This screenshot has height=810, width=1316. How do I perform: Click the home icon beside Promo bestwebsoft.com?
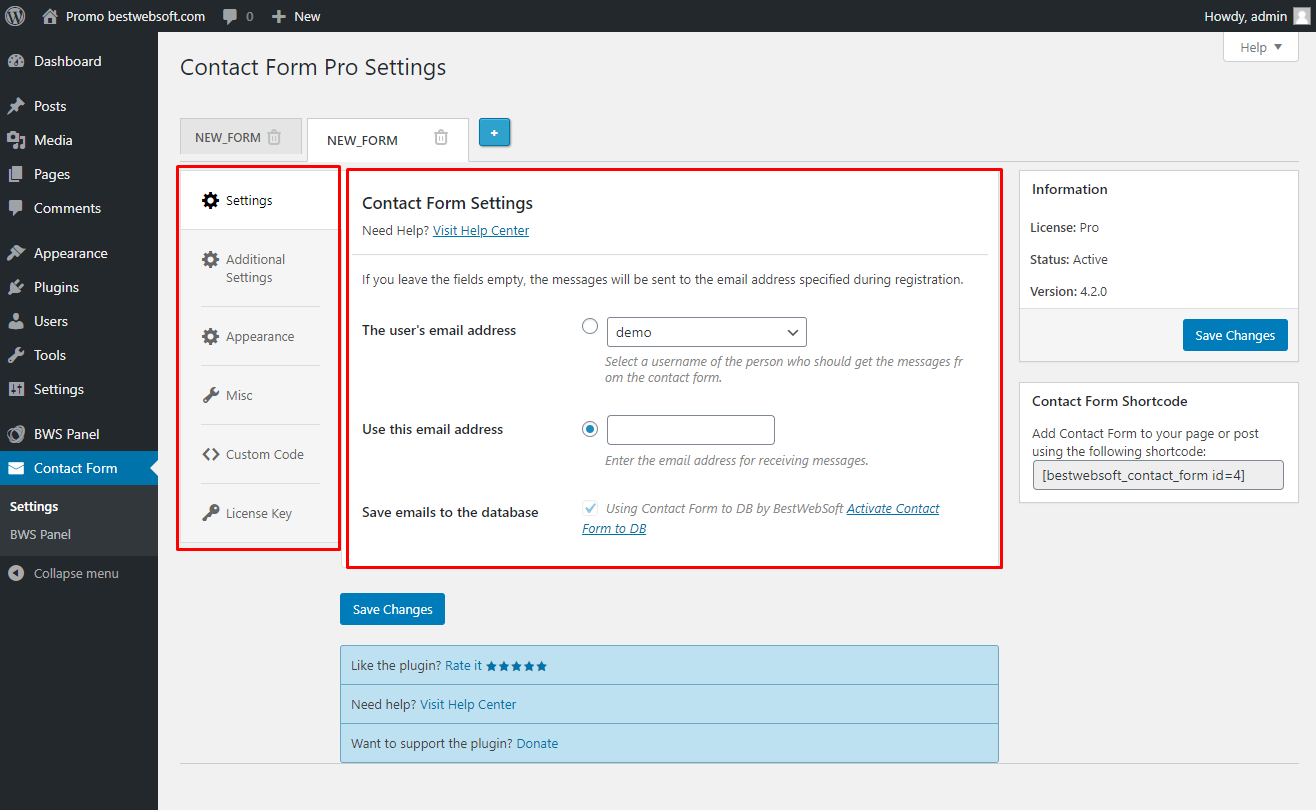[x=50, y=16]
